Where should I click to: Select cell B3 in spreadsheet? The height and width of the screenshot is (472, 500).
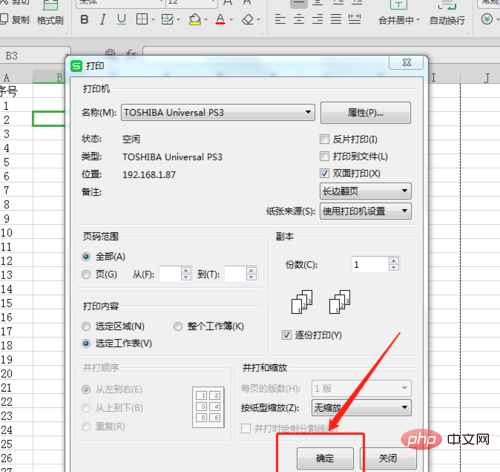49,119
